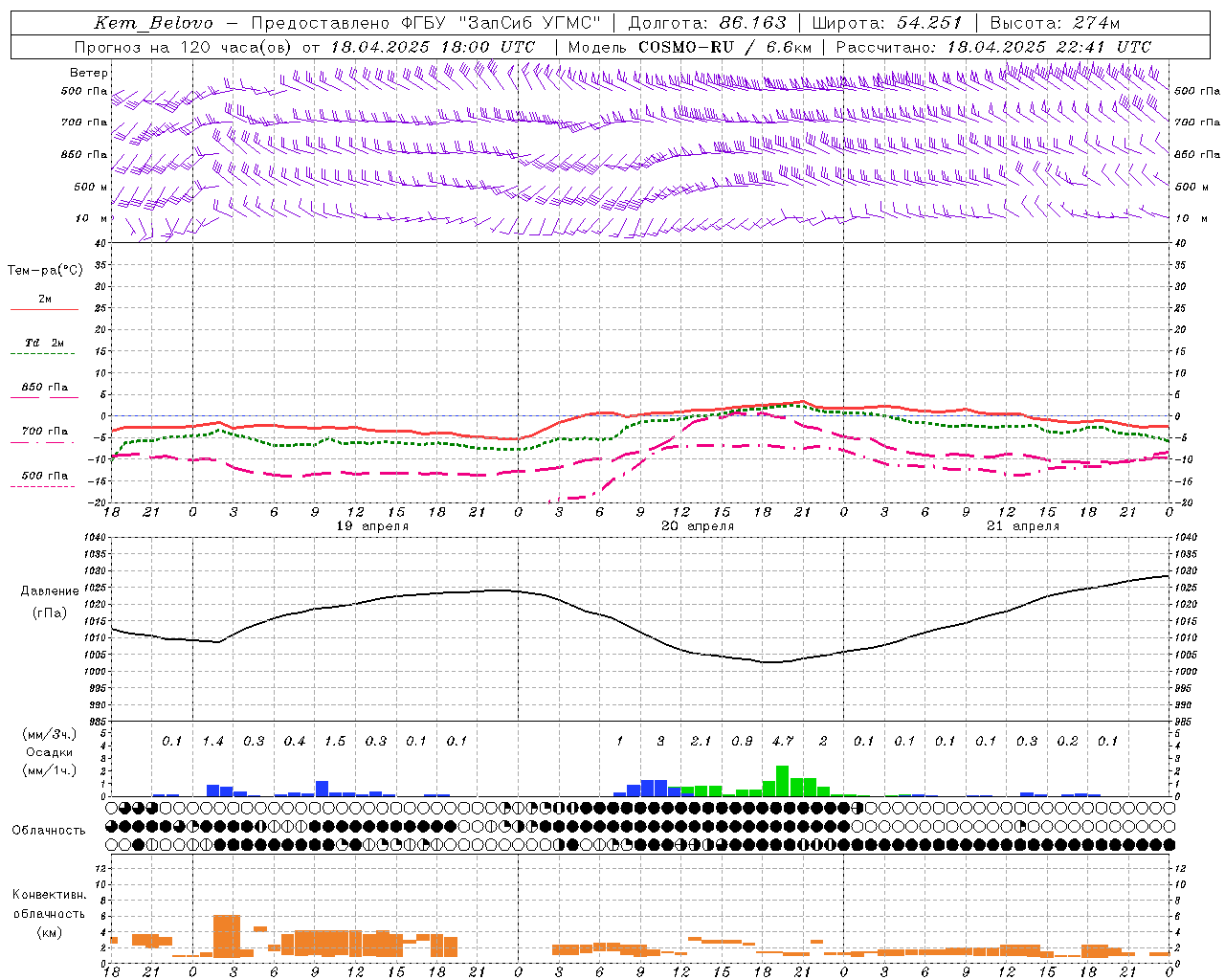Click the 'Облачность' cloud cover row label

point(49,830)
